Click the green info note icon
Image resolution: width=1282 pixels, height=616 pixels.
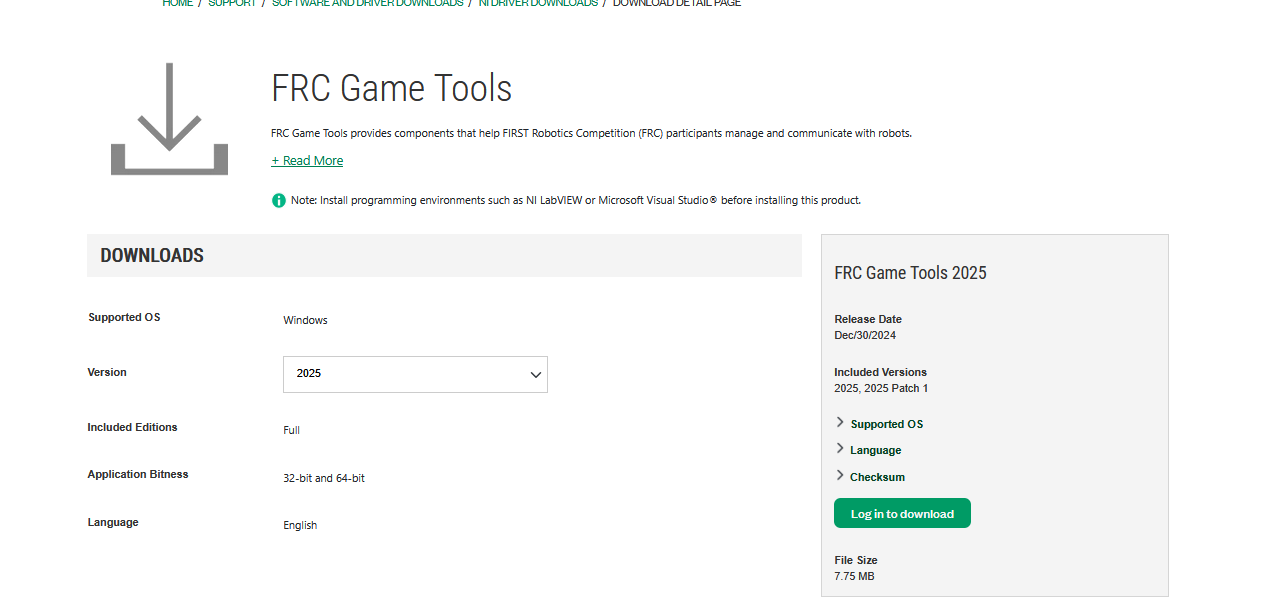[x=279, y=200]
